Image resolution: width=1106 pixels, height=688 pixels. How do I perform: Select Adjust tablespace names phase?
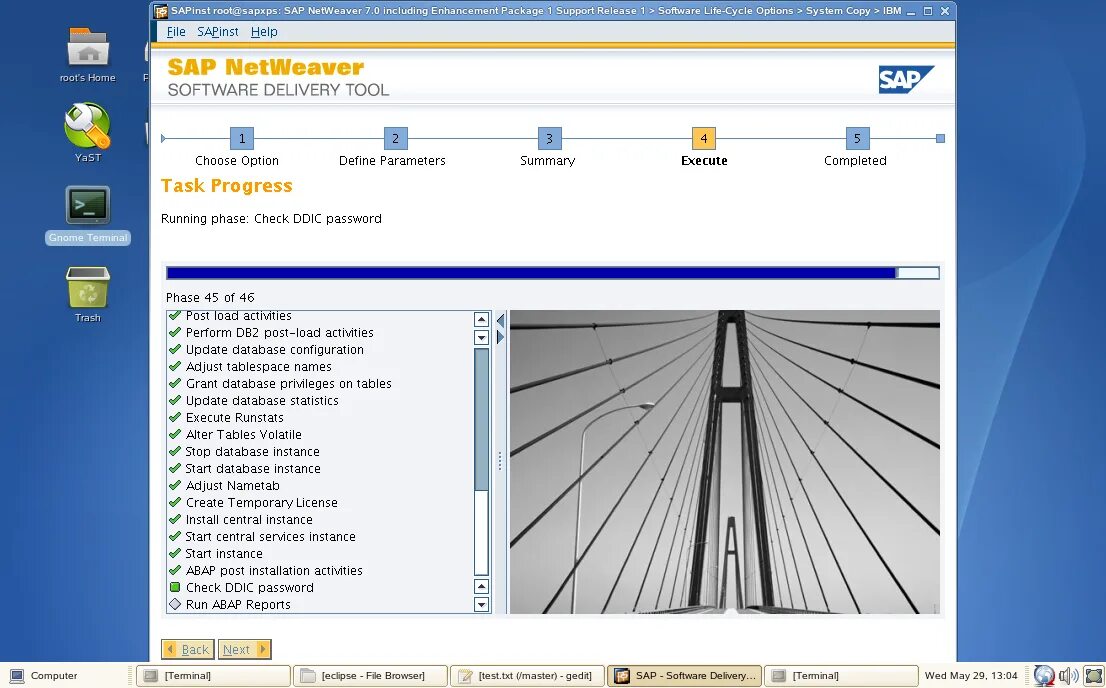coord(258,366)
